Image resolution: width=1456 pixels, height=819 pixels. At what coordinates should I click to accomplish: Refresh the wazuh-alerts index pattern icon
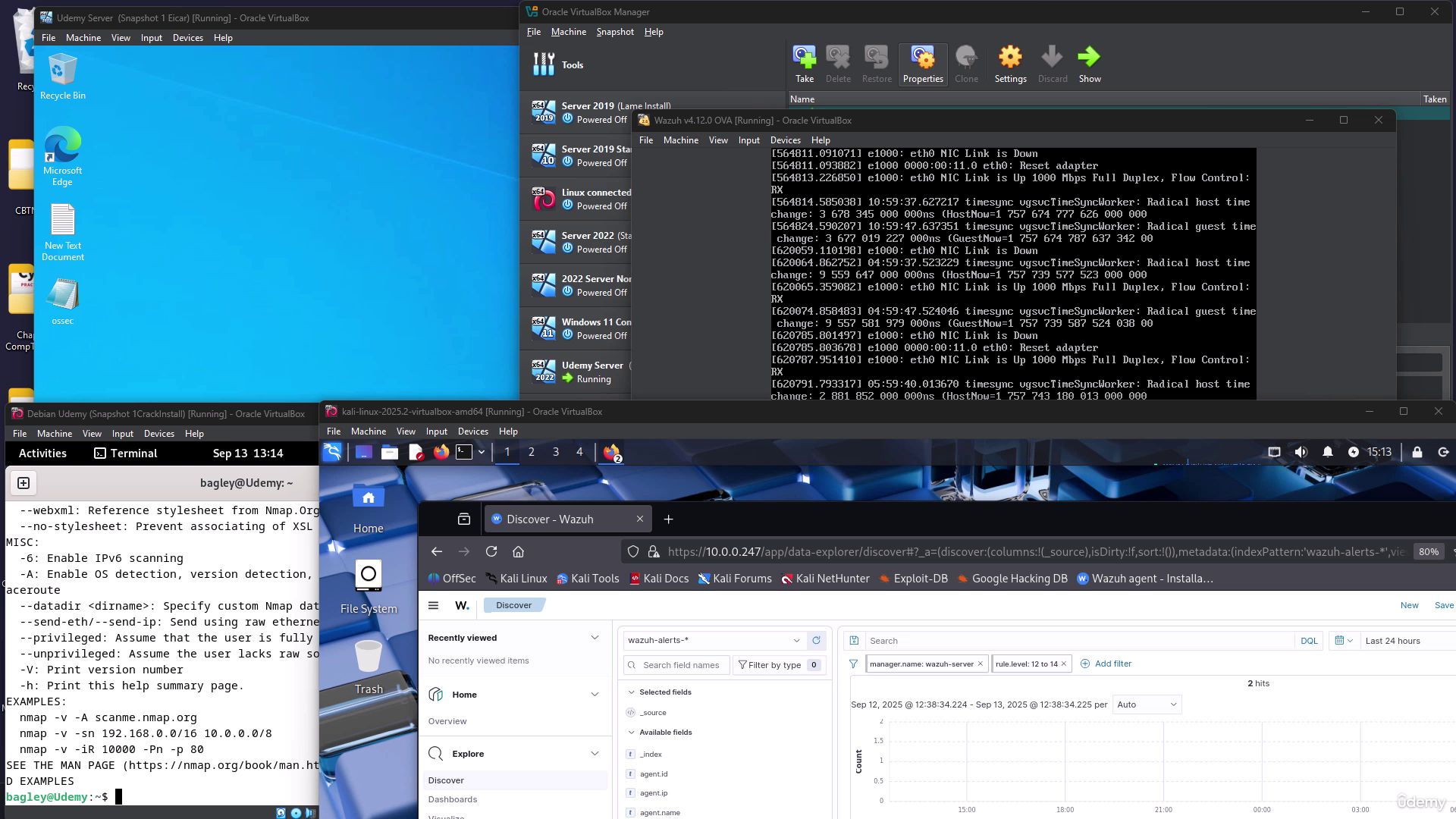click(816, 640)
